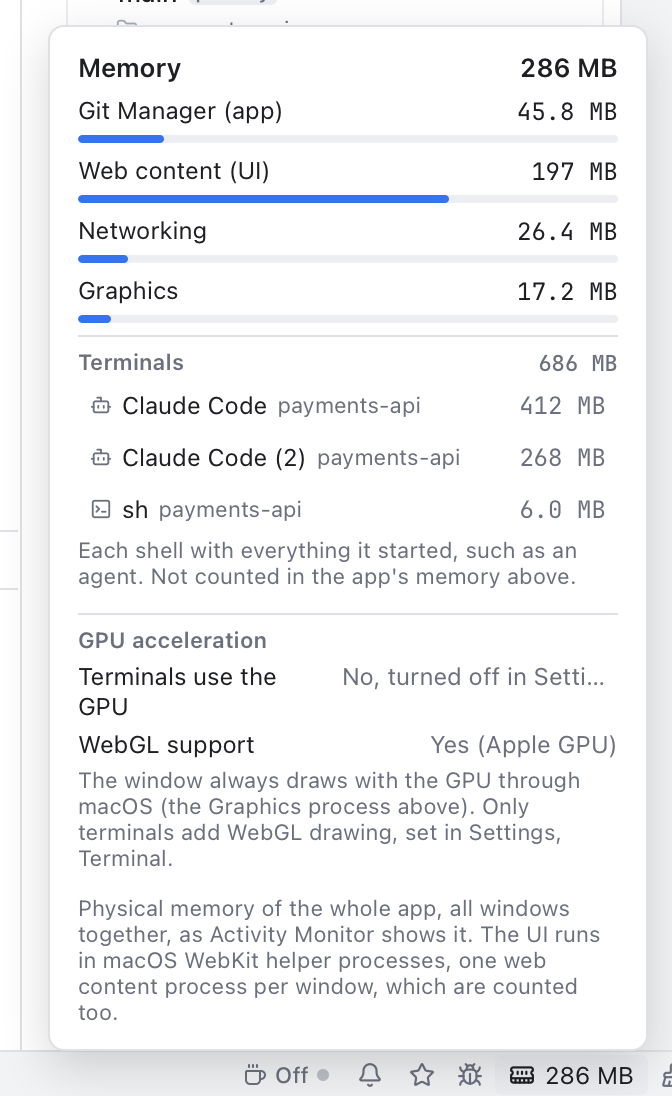Click the terminal prompt icon beside sh
This screenshot has height=1096, width=672.
[x=101, y=509]
